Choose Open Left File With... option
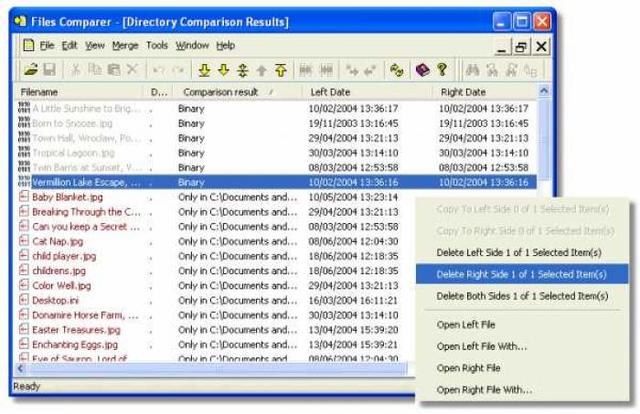 click(x=522, y=347)
